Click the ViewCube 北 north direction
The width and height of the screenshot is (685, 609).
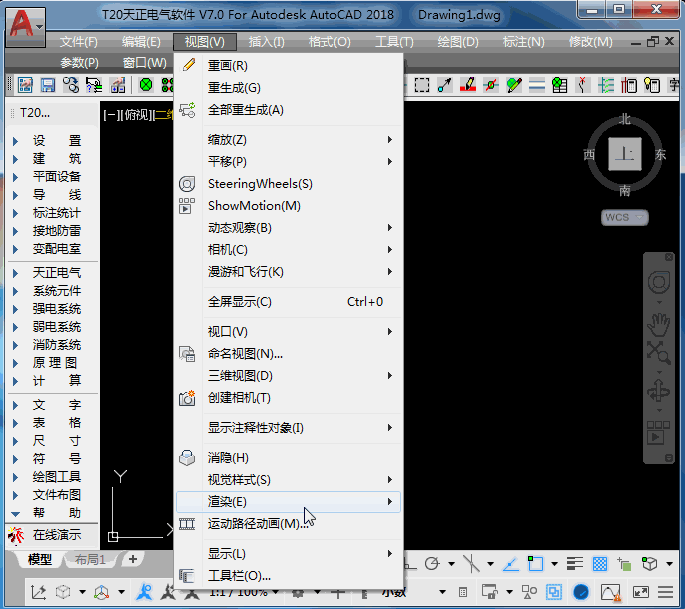click(x=625, y=119)
